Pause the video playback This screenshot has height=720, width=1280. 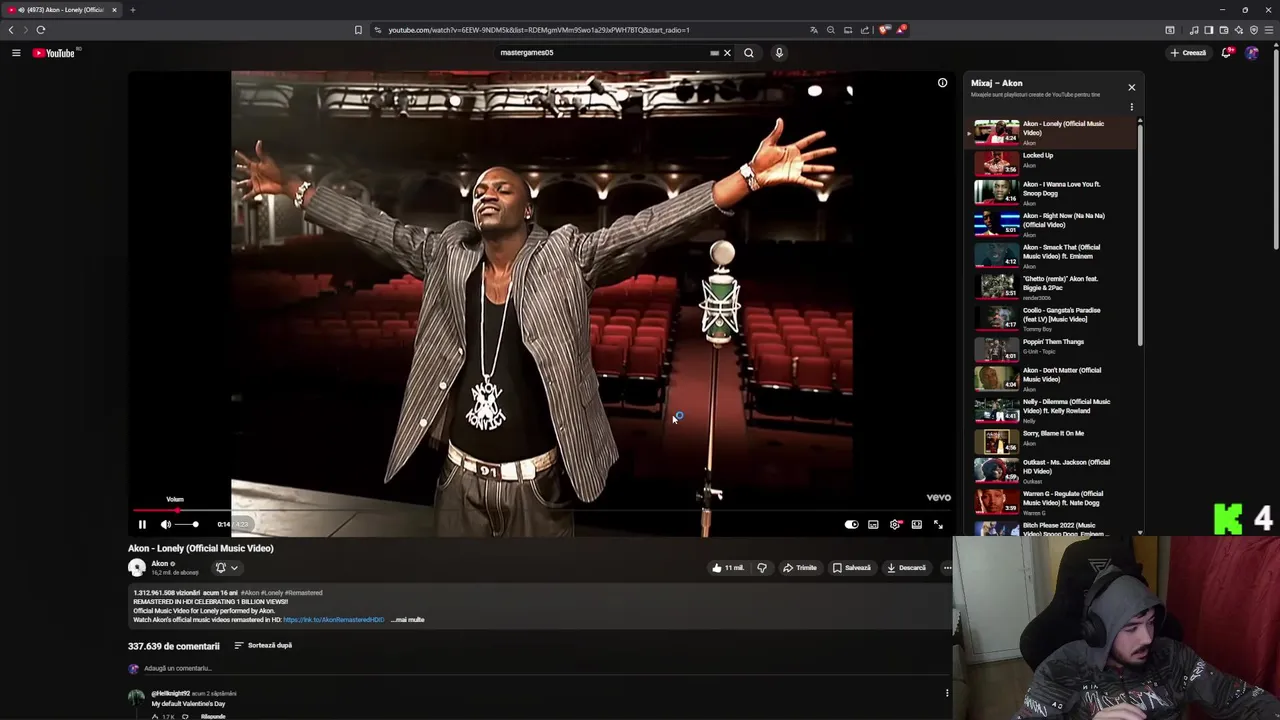click(142, 524)
